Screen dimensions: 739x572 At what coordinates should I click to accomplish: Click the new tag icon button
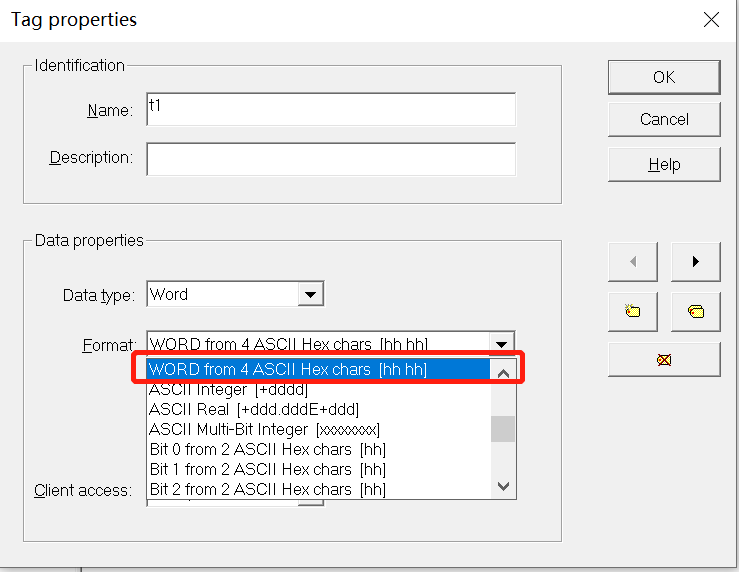click(632, 311)
